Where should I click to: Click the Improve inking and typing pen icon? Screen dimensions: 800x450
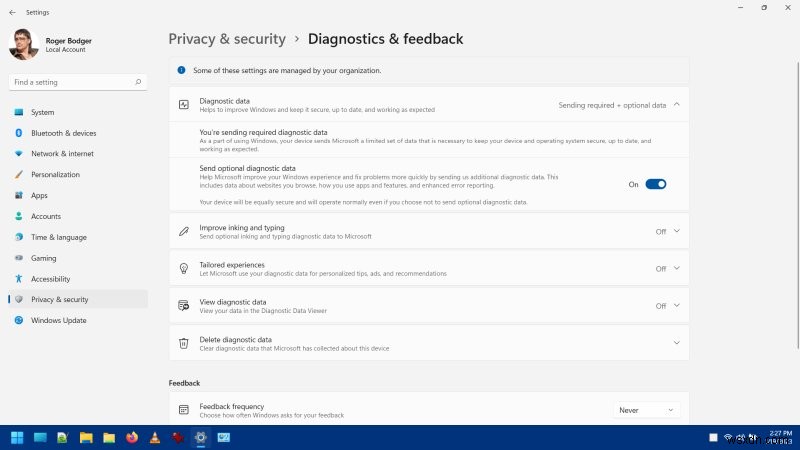point(184,232)
